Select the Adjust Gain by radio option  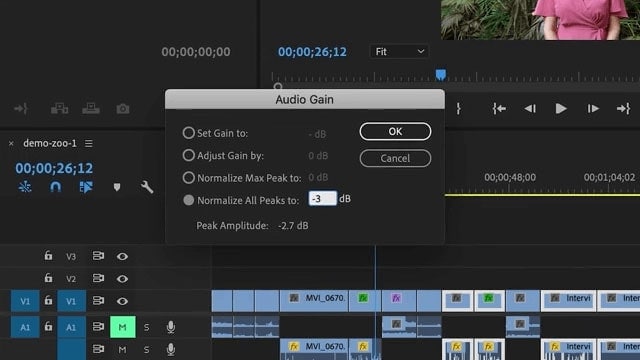pyautogui.click(x=188, y=155)
